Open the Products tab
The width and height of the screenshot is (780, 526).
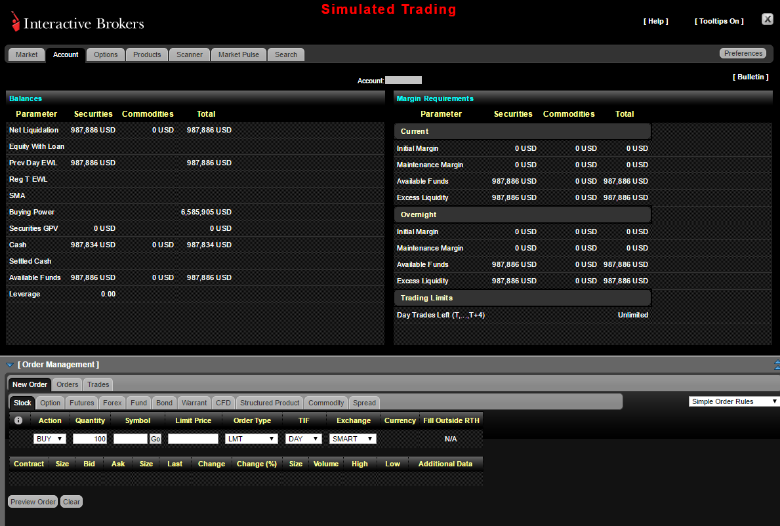coord(147,55)
